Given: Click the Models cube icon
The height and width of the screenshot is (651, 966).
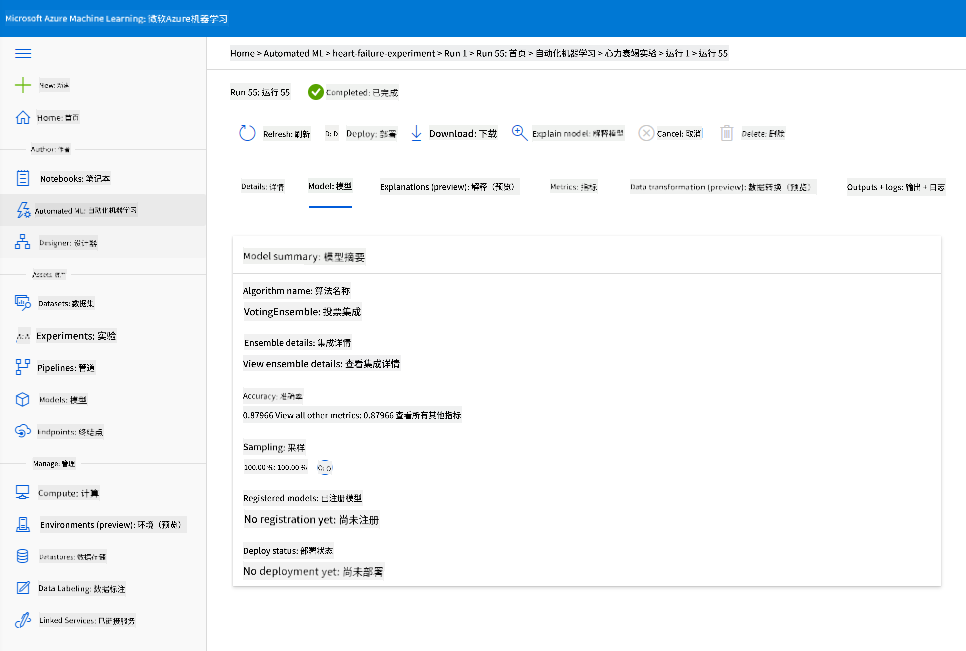Looking at the screenshot, I should click(23, 400).
